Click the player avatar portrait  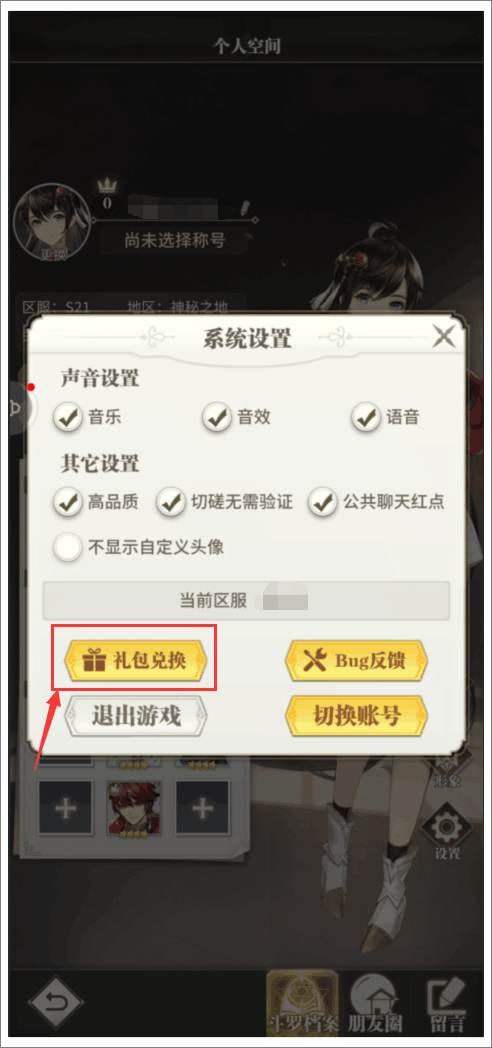pyautogui.click(x=53, y=222)
